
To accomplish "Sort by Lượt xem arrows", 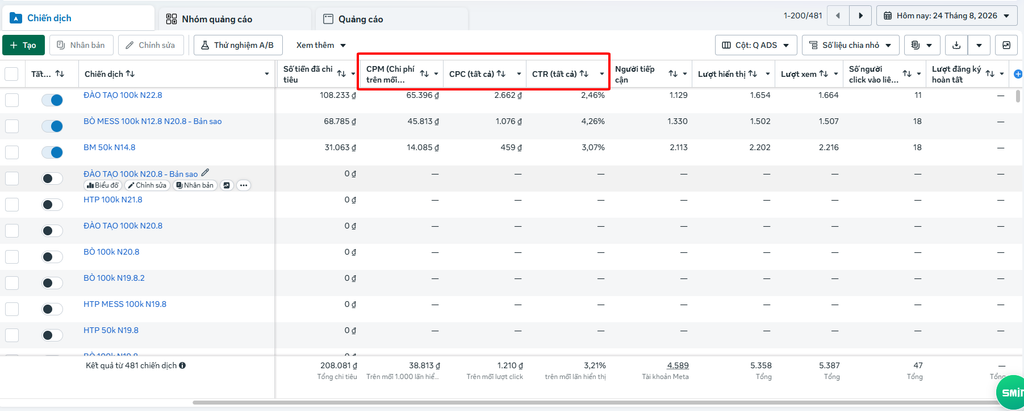I will 824,74.
